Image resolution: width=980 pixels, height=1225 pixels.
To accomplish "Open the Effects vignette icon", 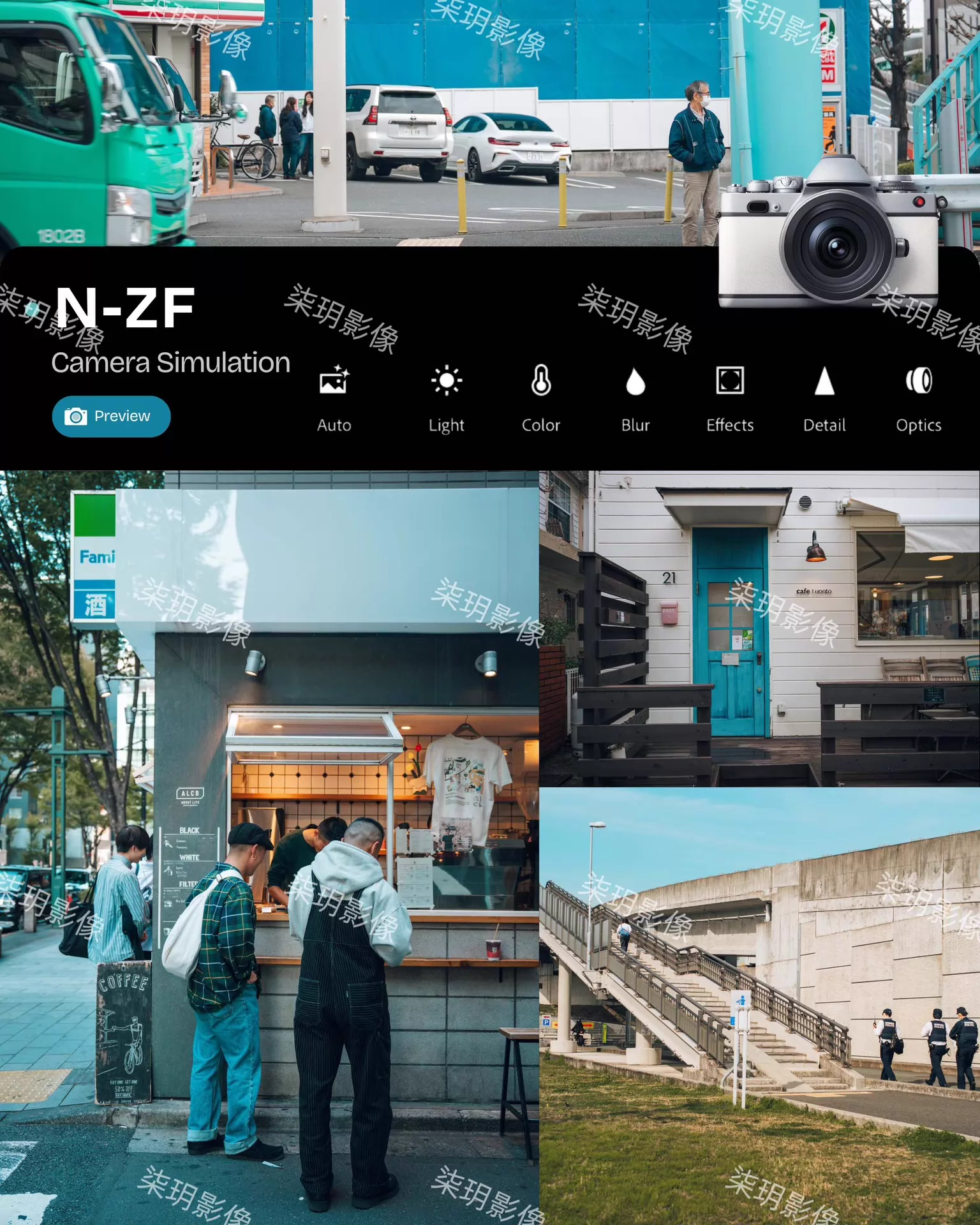I will pyautogui.click(x=730, y=380).
